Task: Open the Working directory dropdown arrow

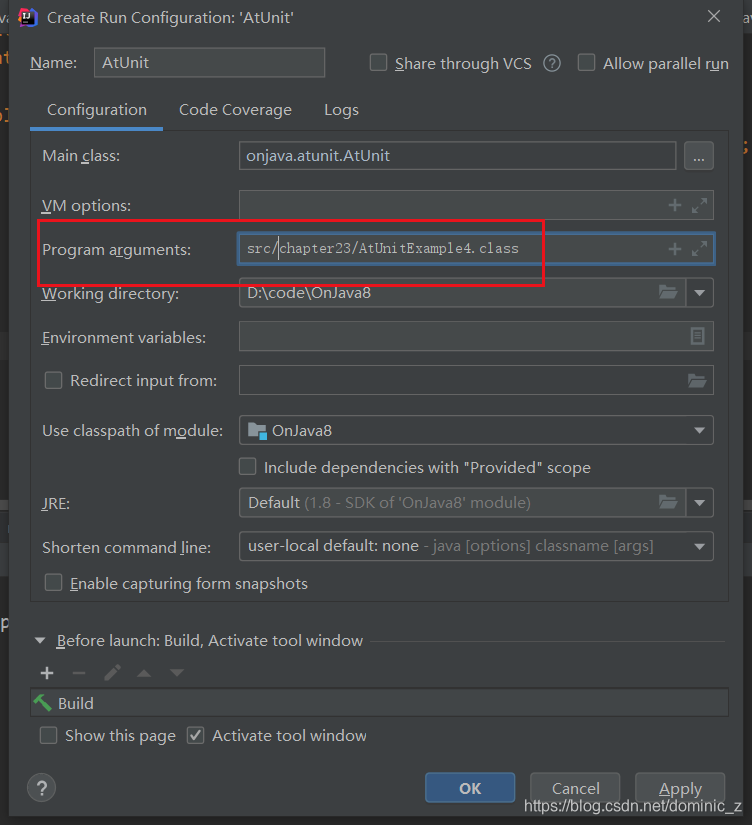Action: click(x=699, y=293)
